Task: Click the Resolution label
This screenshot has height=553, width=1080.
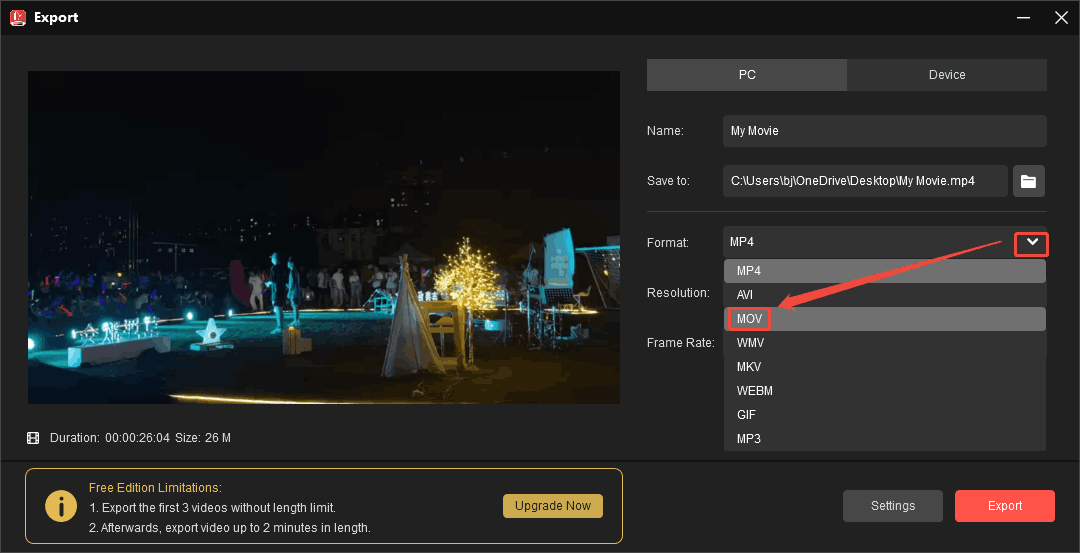Action: (678, 293)
